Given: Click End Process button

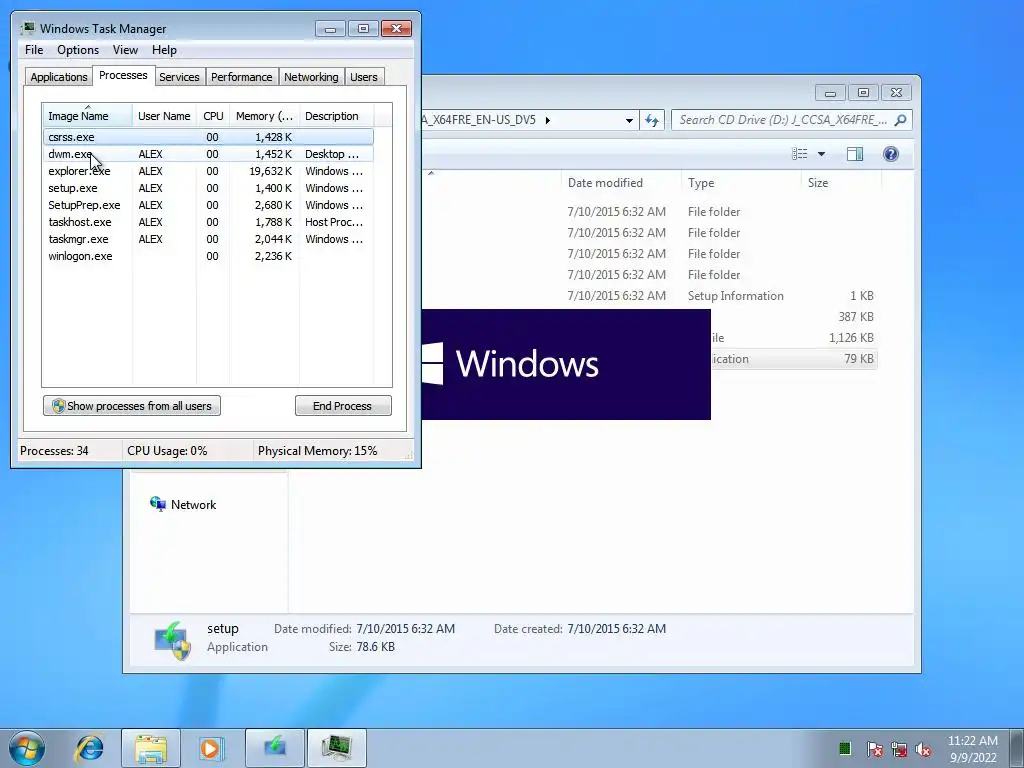Looking at the screenshot, I should point(343,406).
